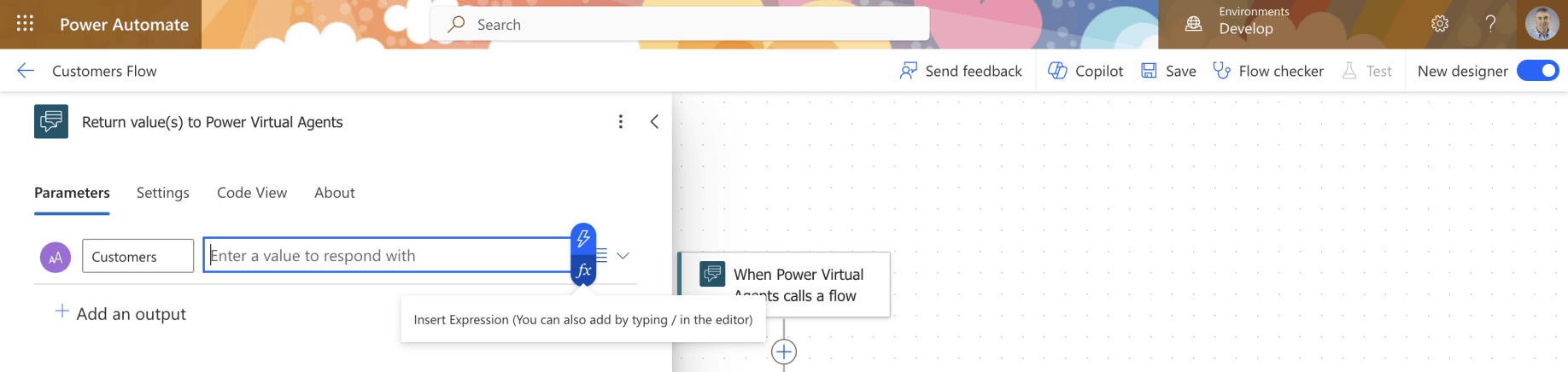The image size is (1568, 372).
Task: Click the value to respond with field
Action: click(387, 255)
